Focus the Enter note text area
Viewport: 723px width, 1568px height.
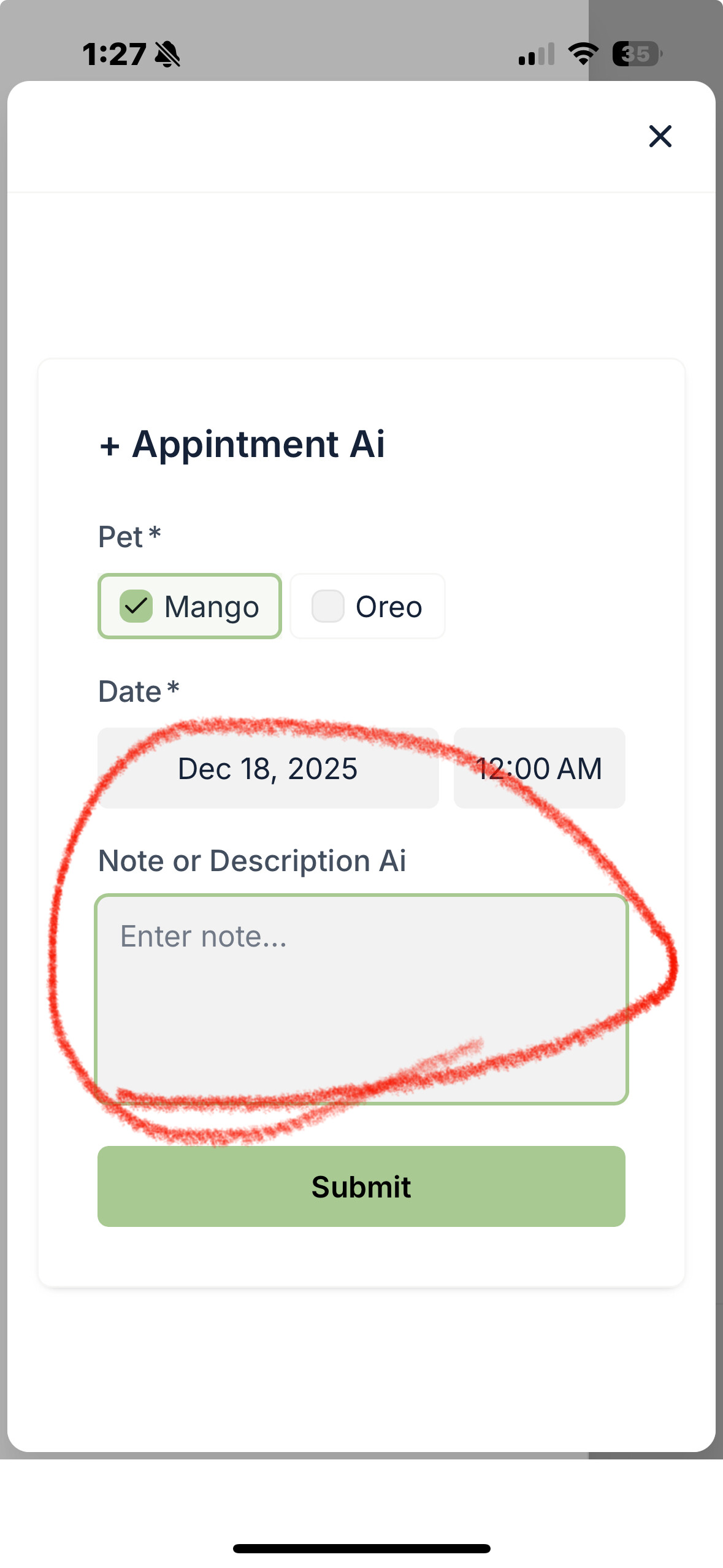tap(361, 999)
